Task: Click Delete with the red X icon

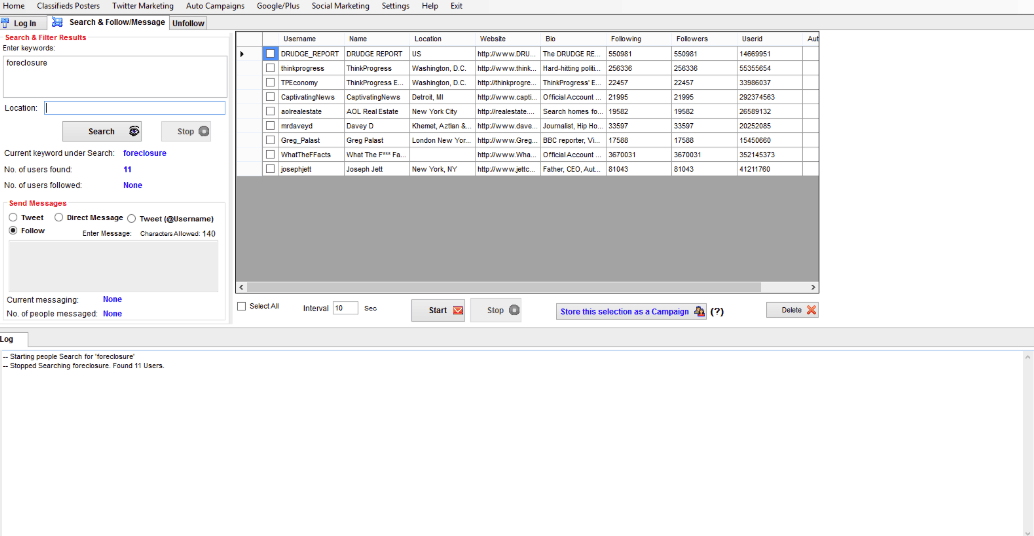Action: 792,310
